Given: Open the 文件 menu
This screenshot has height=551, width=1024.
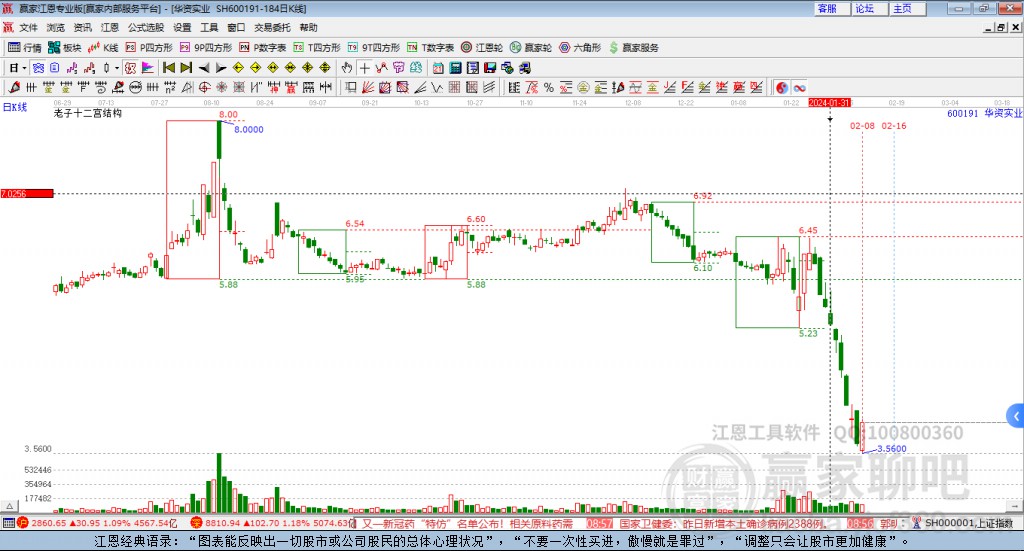Looking at the screenshot, I should (x=29, y=27).
